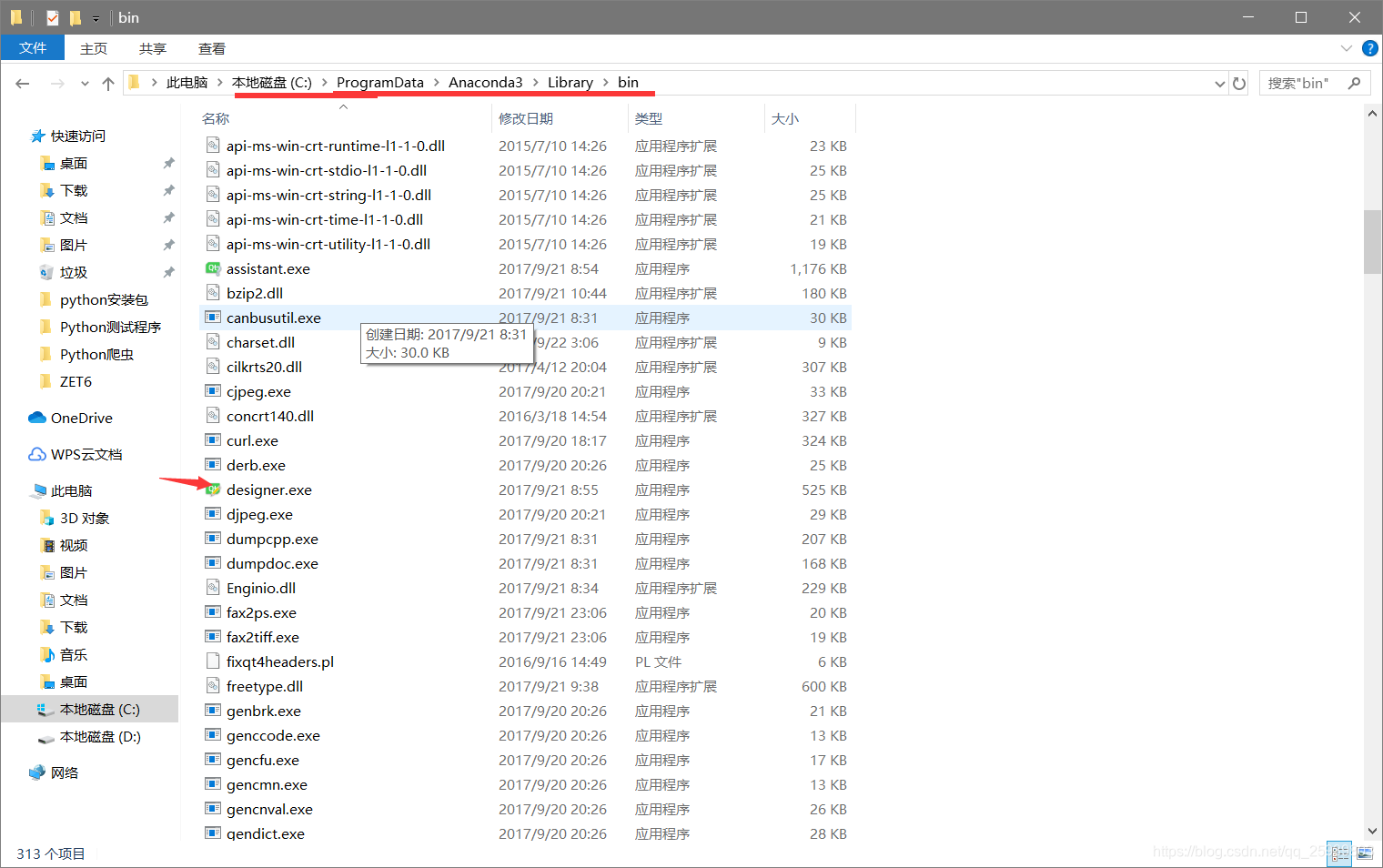Expand the chevron after Anaconda3 breadcrumb
Image resolution: width=1383 pixels, height=868 pixels.
pos(535,83)
